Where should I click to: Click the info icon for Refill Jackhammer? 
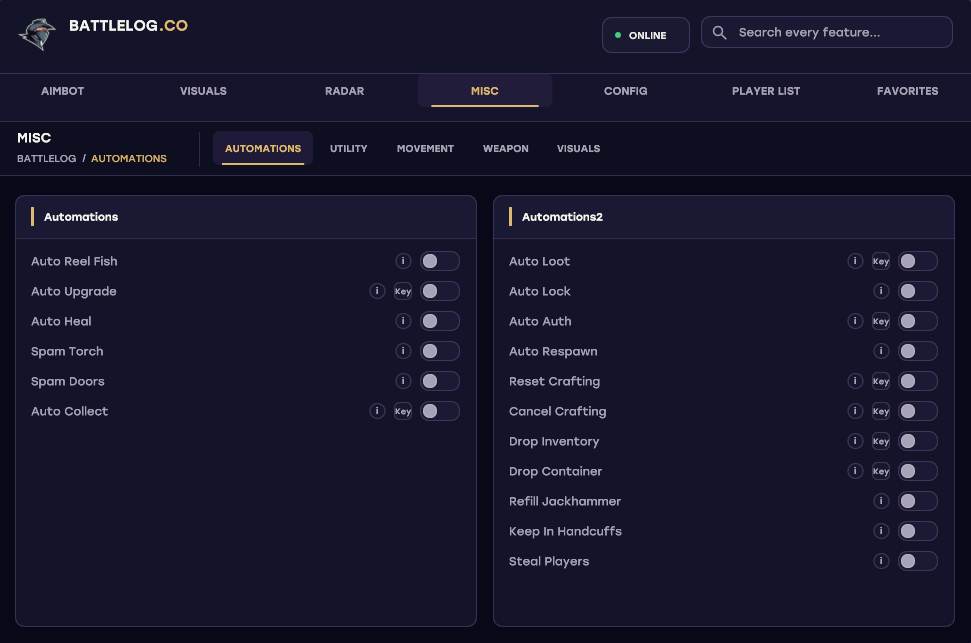tap(881, 501)
